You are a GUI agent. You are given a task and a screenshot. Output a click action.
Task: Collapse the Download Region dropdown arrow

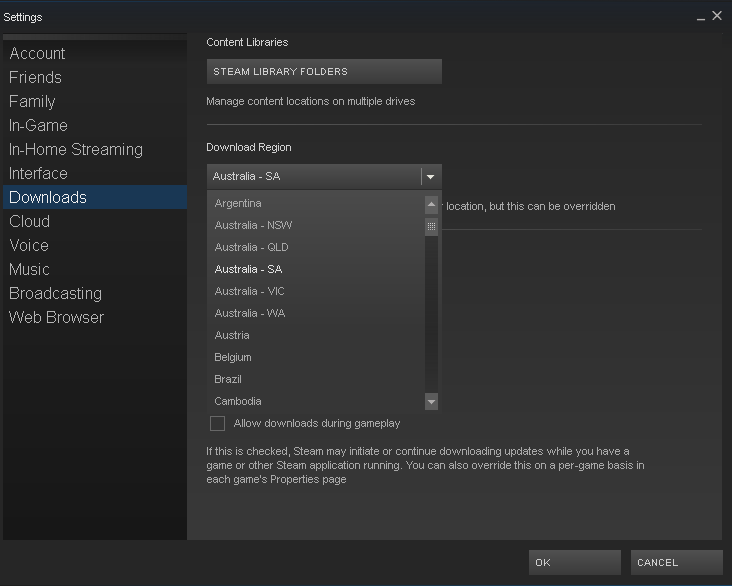click(x=431, y=177)
